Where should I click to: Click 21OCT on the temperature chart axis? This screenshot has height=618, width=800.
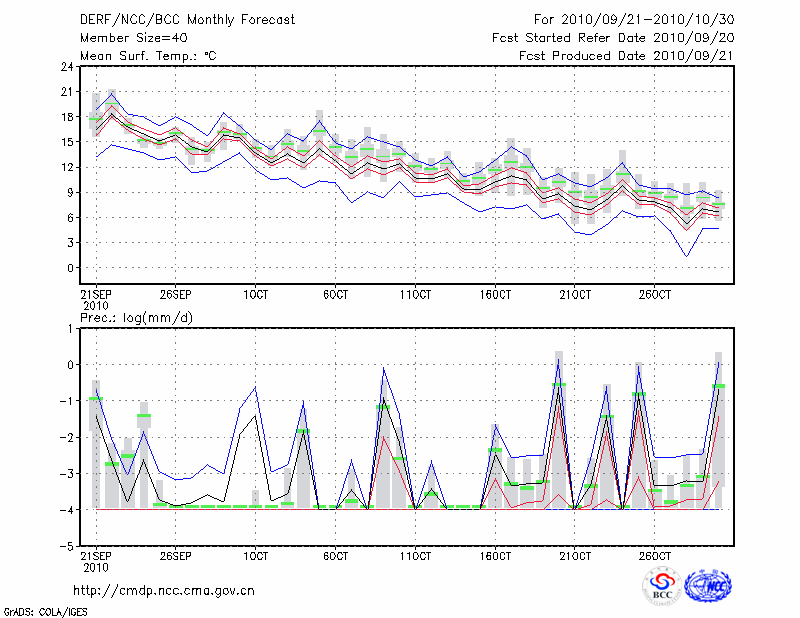(574, 296)
